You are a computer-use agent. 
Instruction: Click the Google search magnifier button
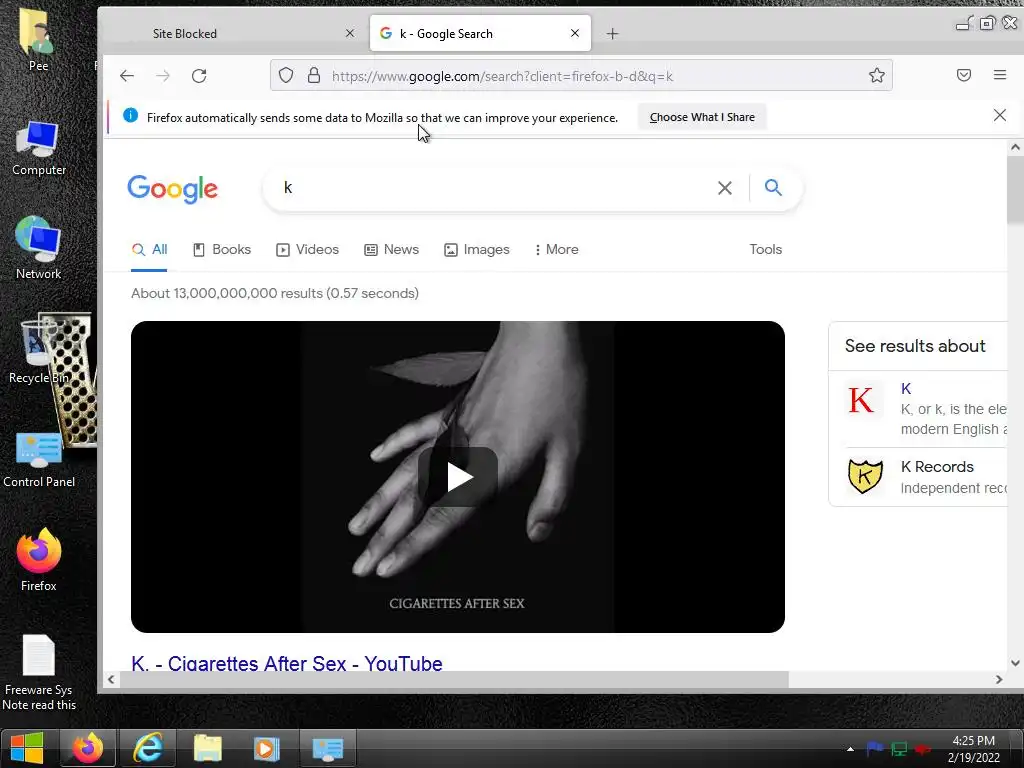773,187
